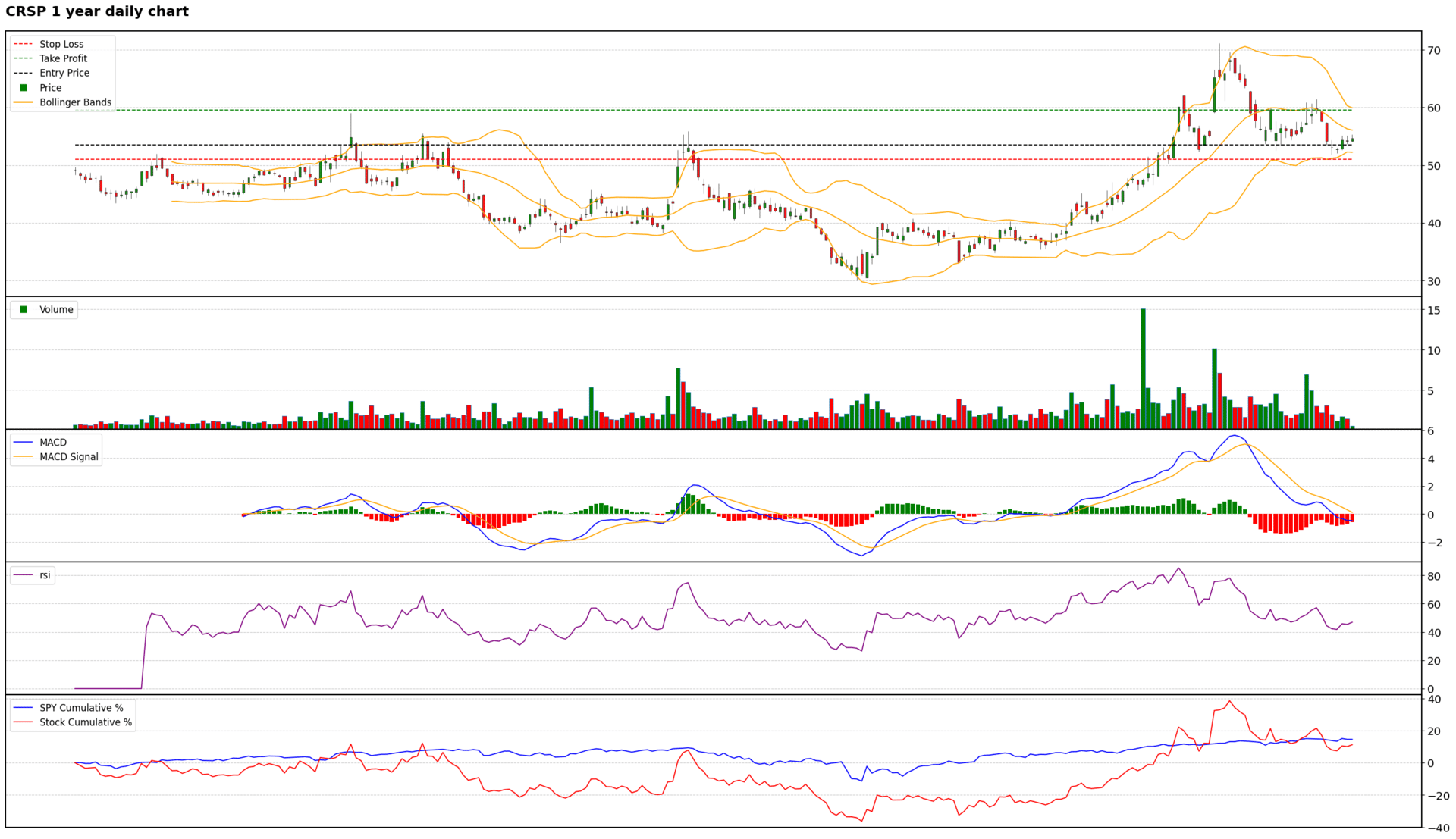
Task: Click the 30 price axis label
Action: (1433, 281)
